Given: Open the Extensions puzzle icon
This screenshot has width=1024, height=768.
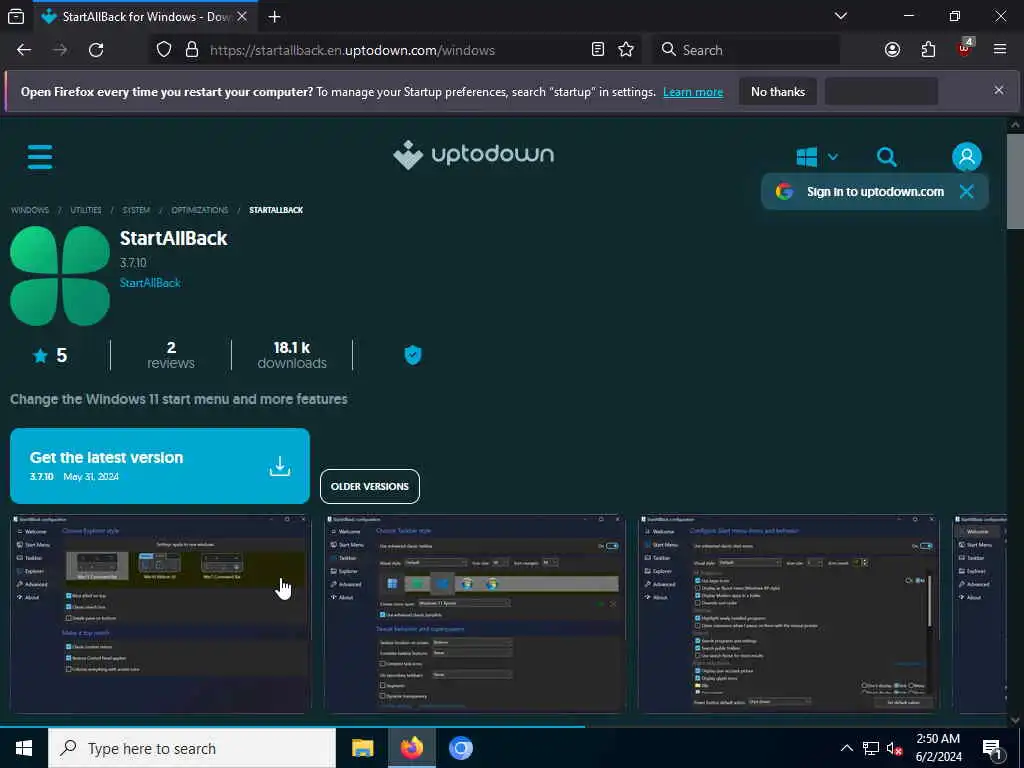Looking at the screenshot, I should pyautogui.click(x=928, y=50).
